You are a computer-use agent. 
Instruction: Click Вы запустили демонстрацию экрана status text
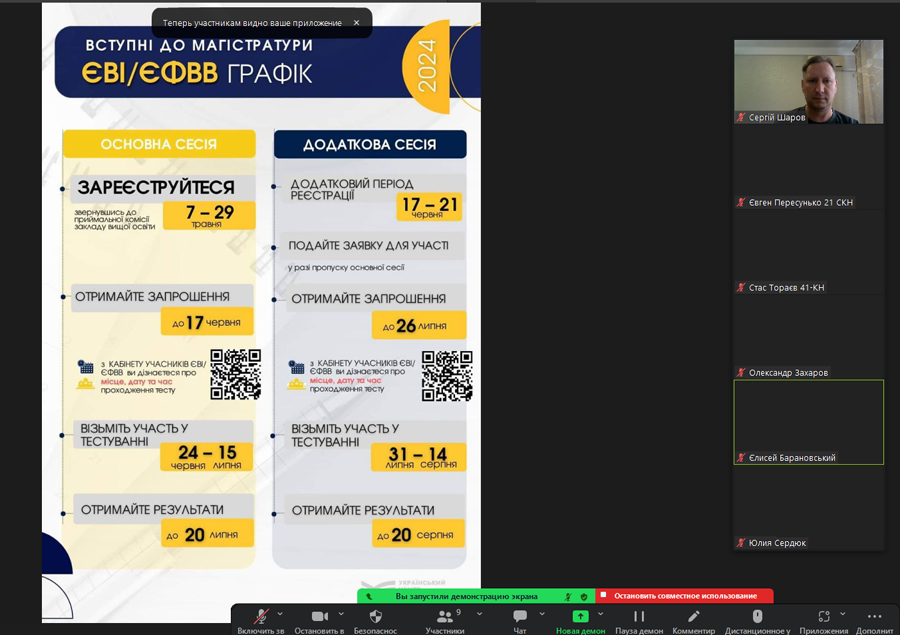(466, 596)
